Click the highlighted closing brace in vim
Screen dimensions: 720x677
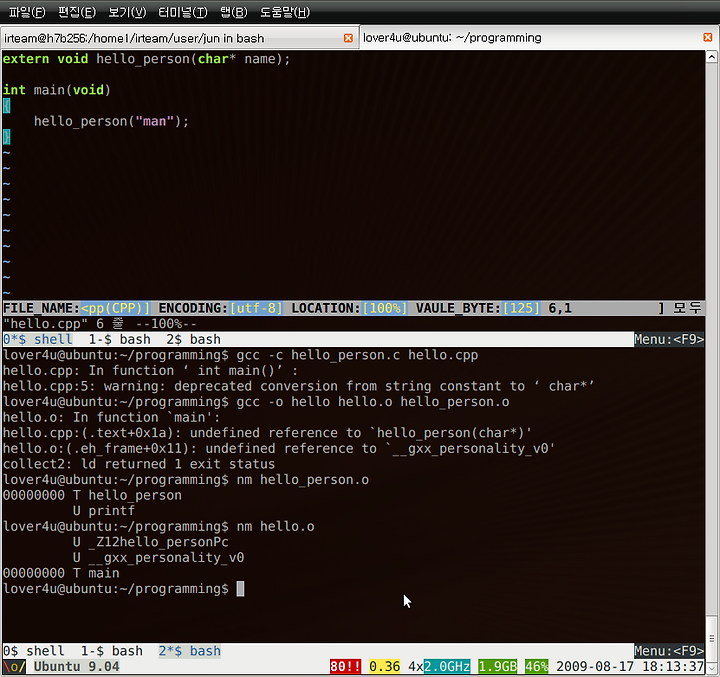tap(6, 137)
